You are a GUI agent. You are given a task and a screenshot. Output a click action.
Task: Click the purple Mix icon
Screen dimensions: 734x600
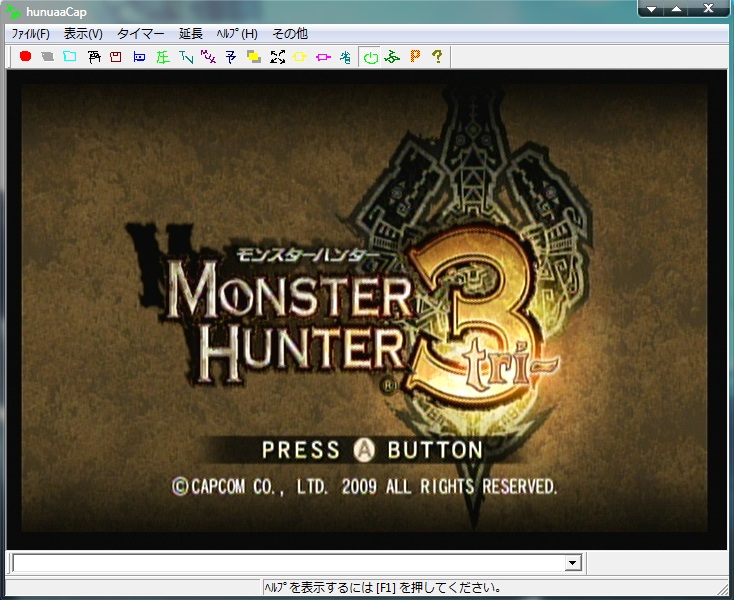[x=208, y=57]
